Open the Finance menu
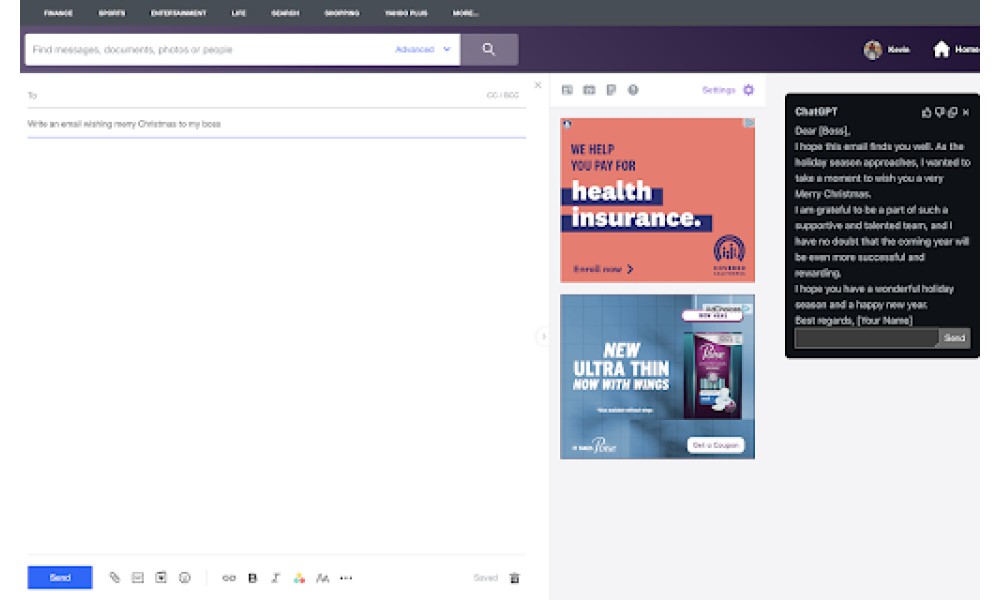 click(x=58, y=13)
